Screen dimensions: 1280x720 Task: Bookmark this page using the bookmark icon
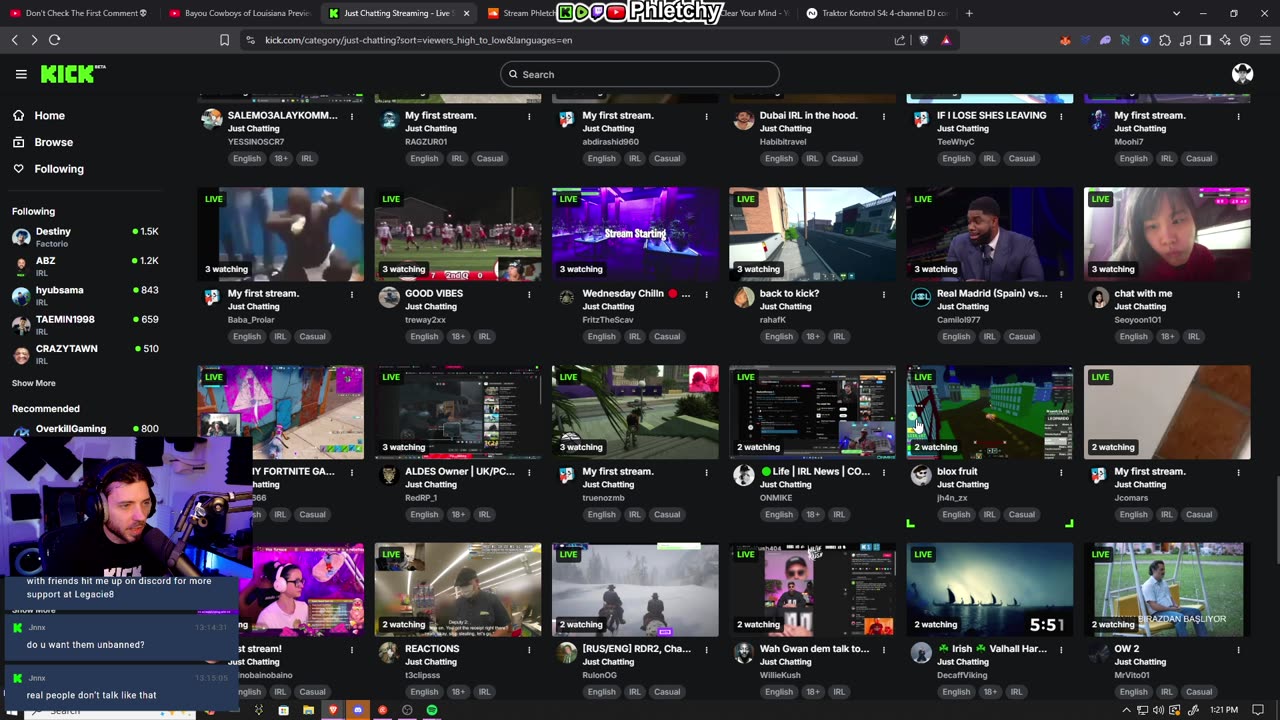[x=224, y=40]
